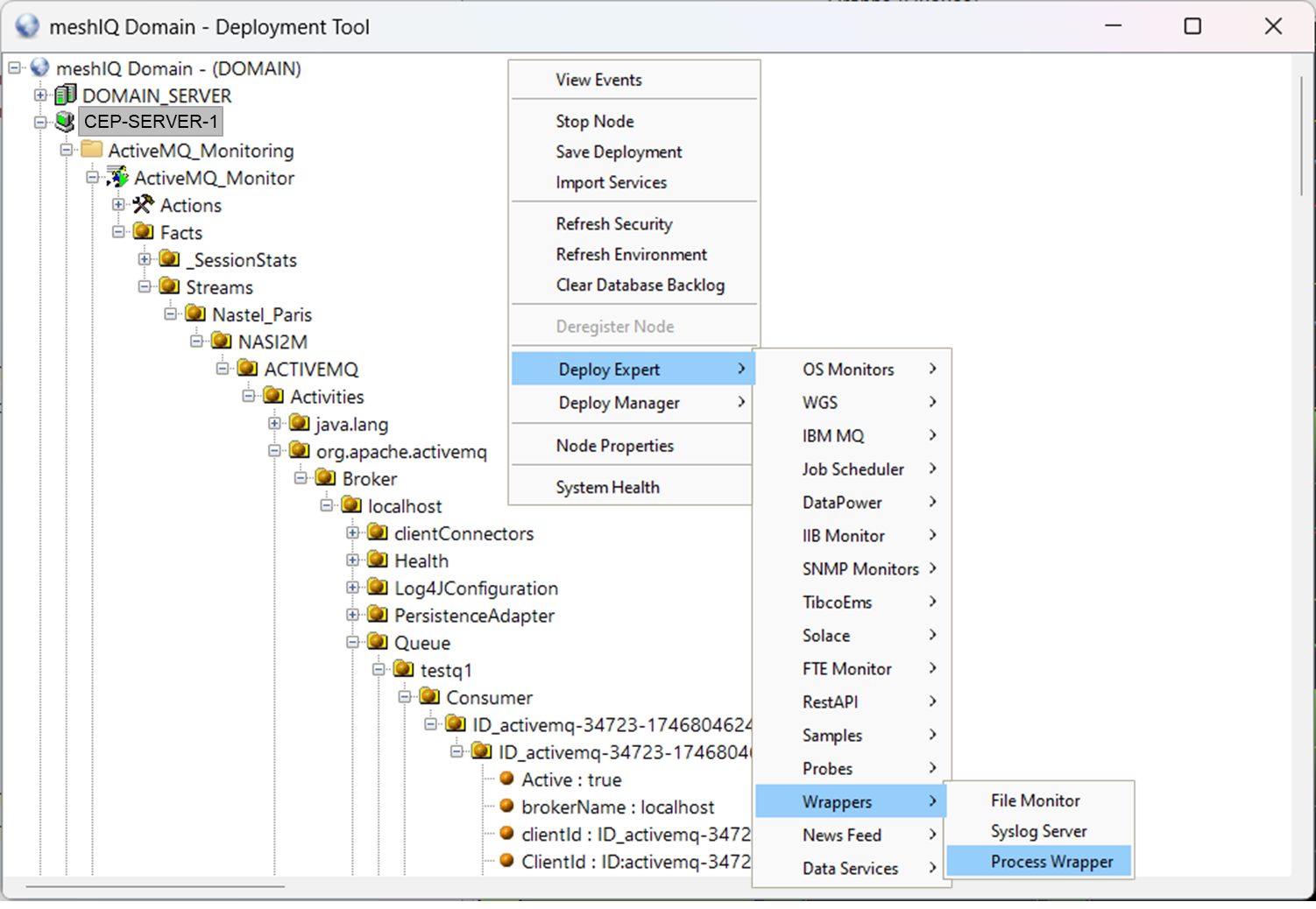Click the Streams folder icon
Screen dimensions: 1316x909
[x=170, y=285]
